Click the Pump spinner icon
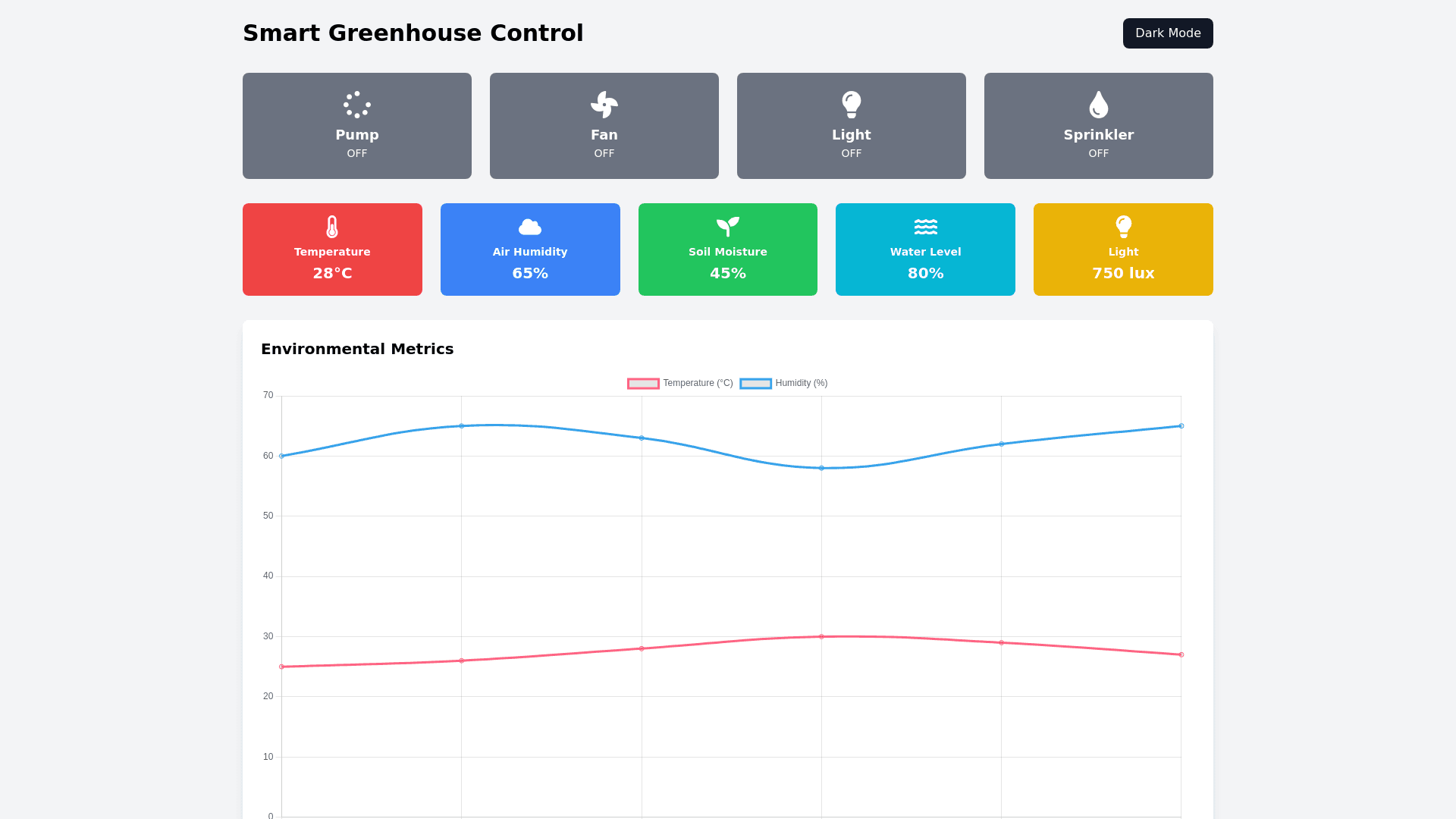Screen dimensions: 1456x819 coord(357,105)
